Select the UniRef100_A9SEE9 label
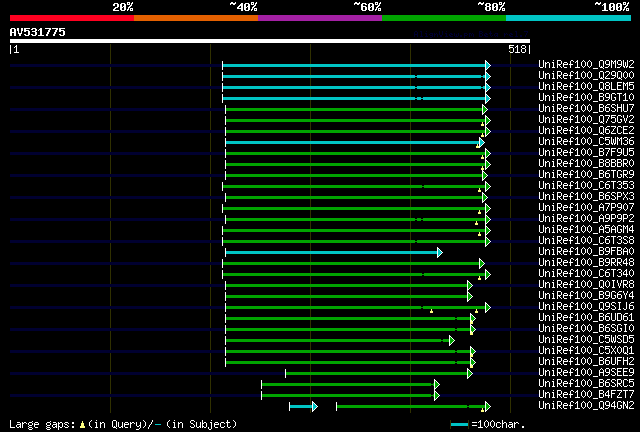640x432 pixels. point(586,373)
